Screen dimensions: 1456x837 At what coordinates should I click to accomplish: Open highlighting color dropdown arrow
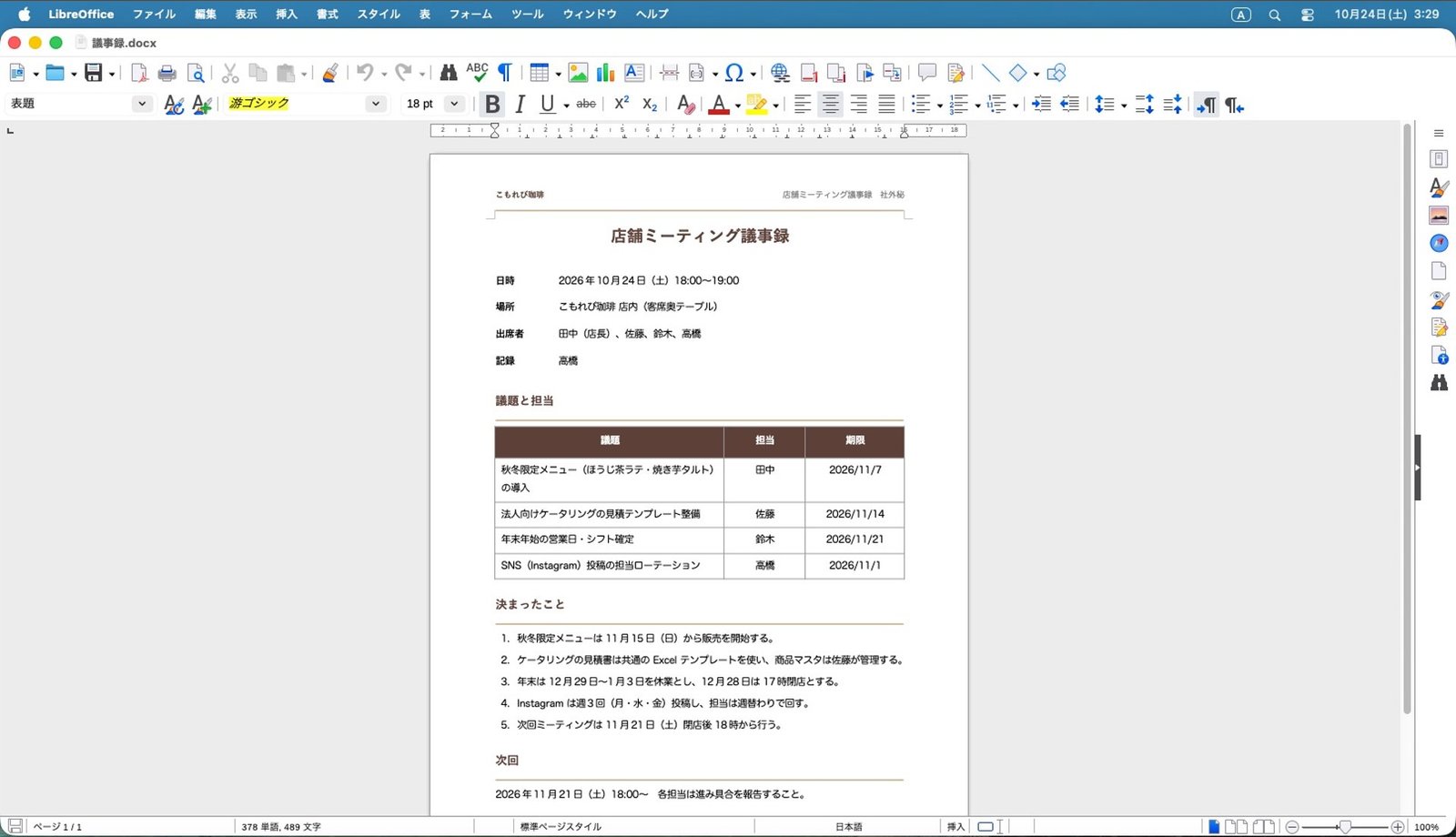(776, 106)
